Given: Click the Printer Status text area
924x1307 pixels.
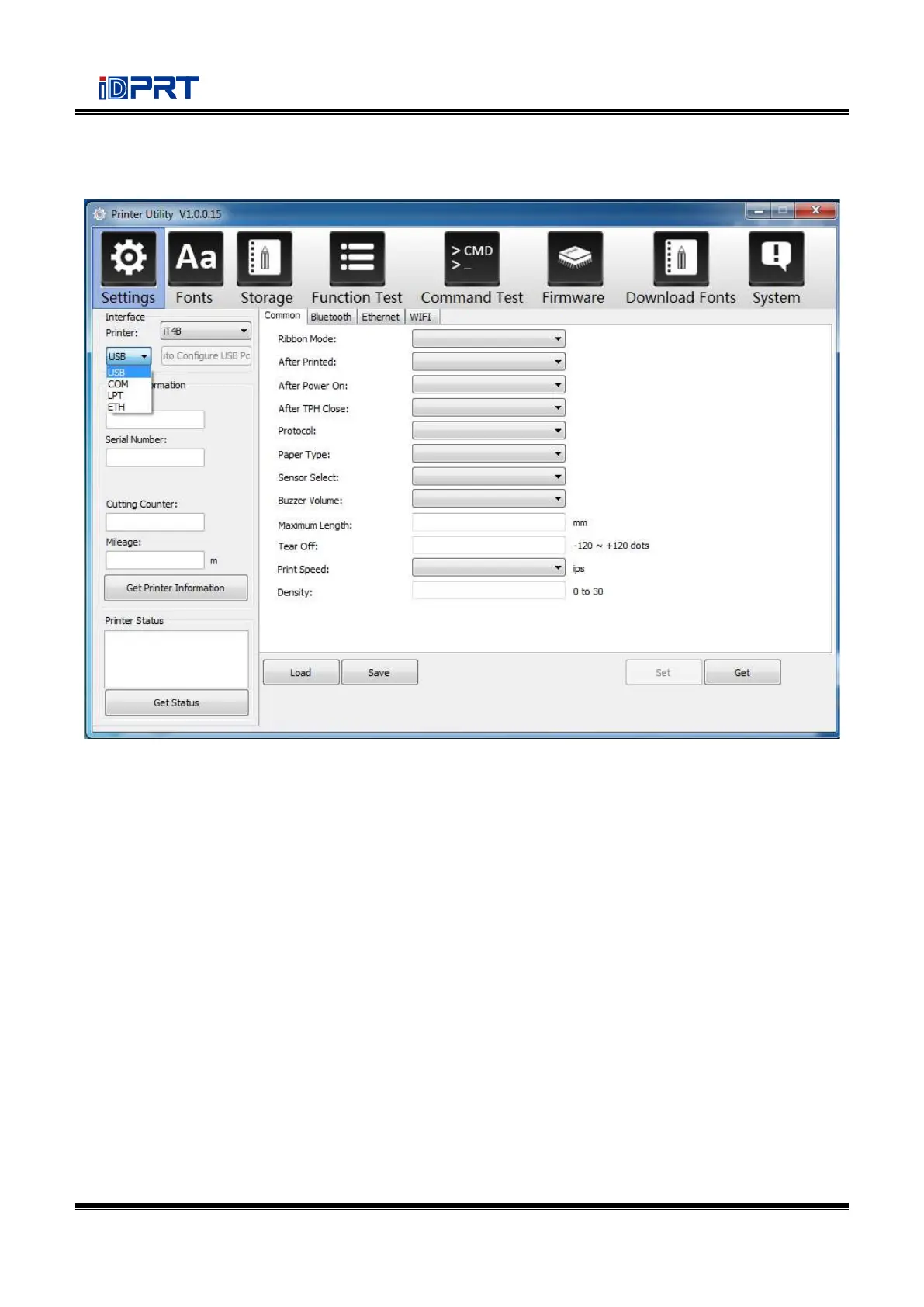Looking at the screenshot, I should [x=176, y=659].
